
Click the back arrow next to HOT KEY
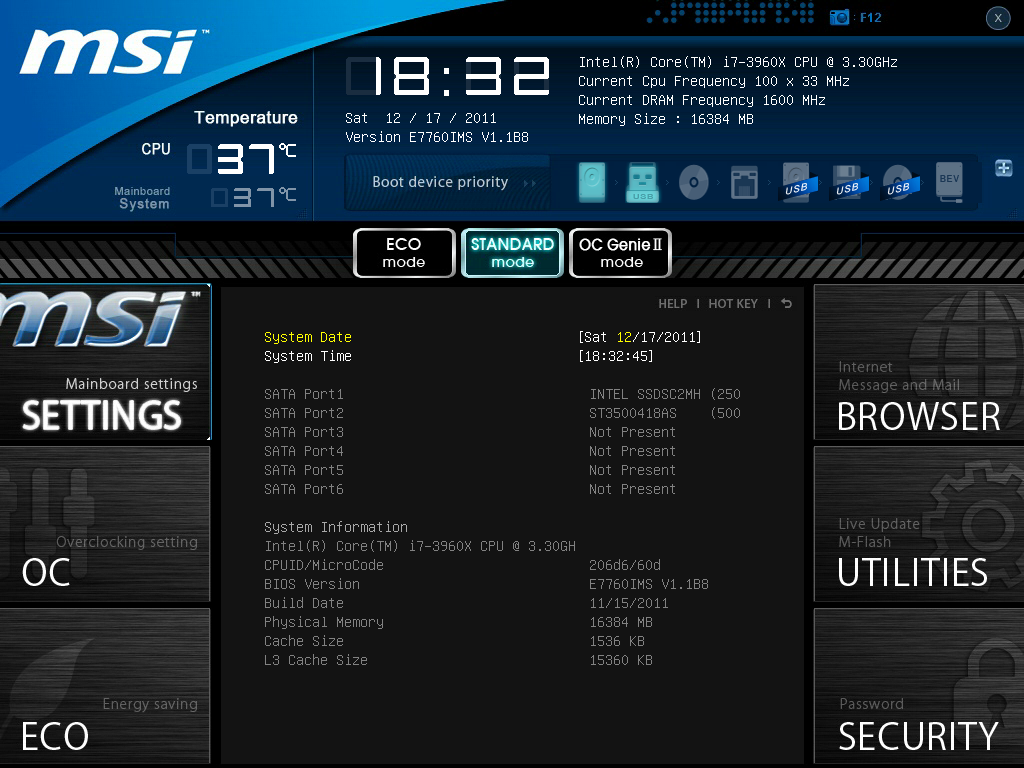[x=786, y=304]
